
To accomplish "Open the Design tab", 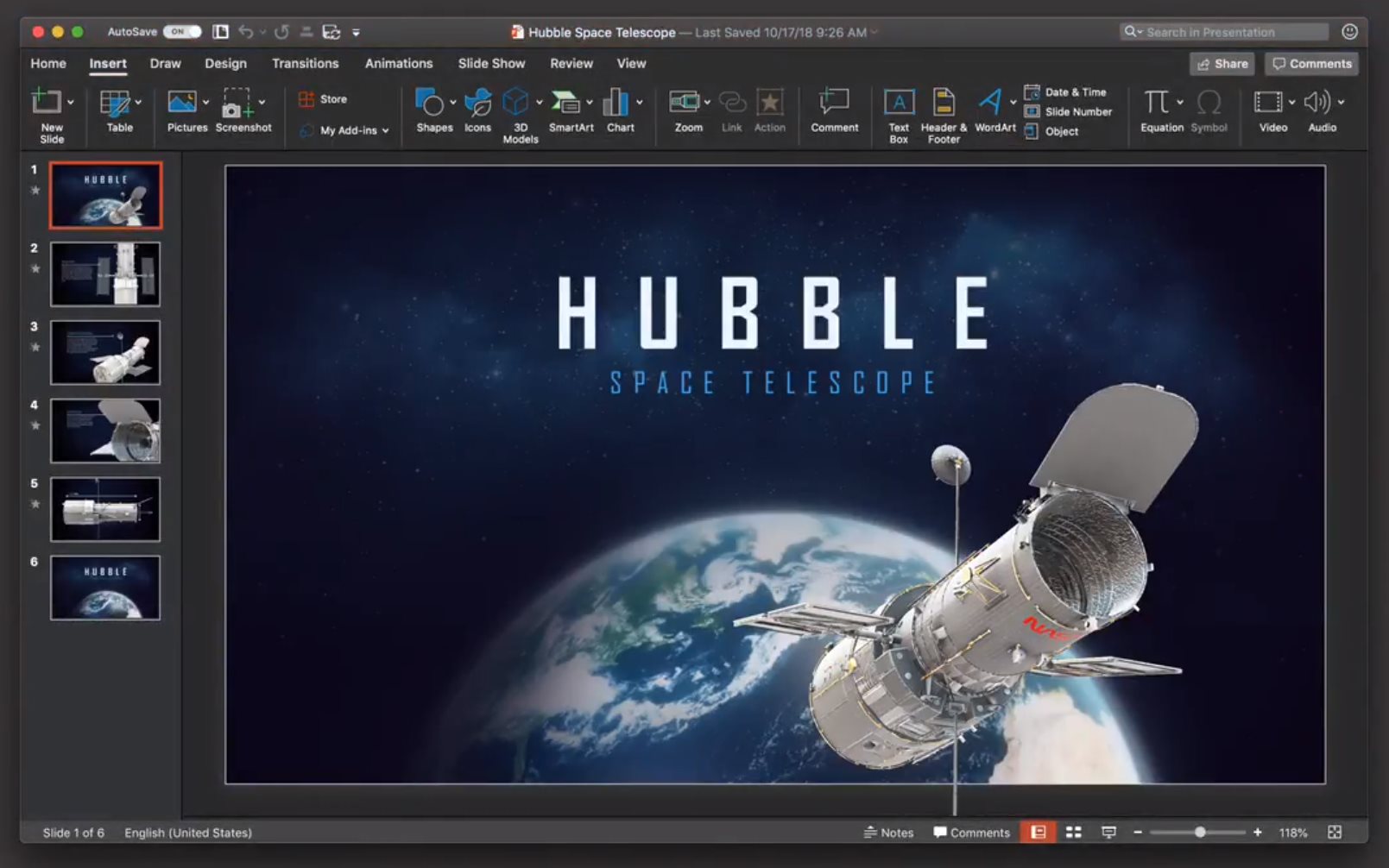I will [x=225, y=64].
